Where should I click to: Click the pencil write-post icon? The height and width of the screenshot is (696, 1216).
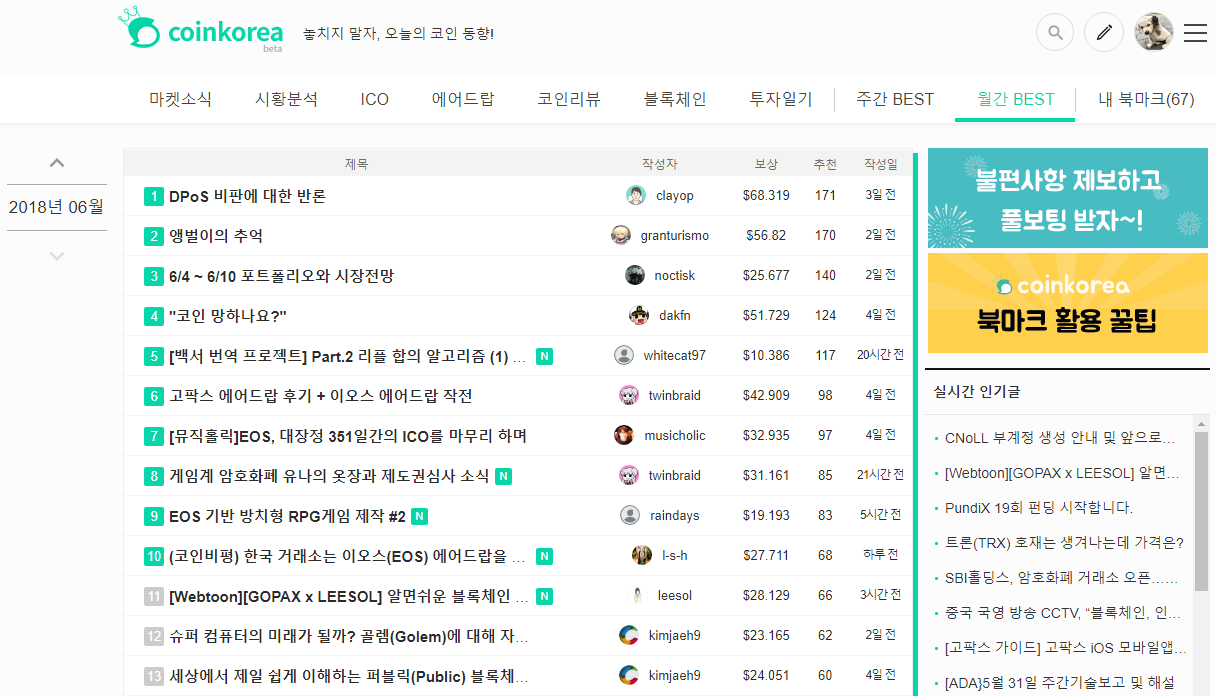pyautogui.click(x=1104, y=32)
